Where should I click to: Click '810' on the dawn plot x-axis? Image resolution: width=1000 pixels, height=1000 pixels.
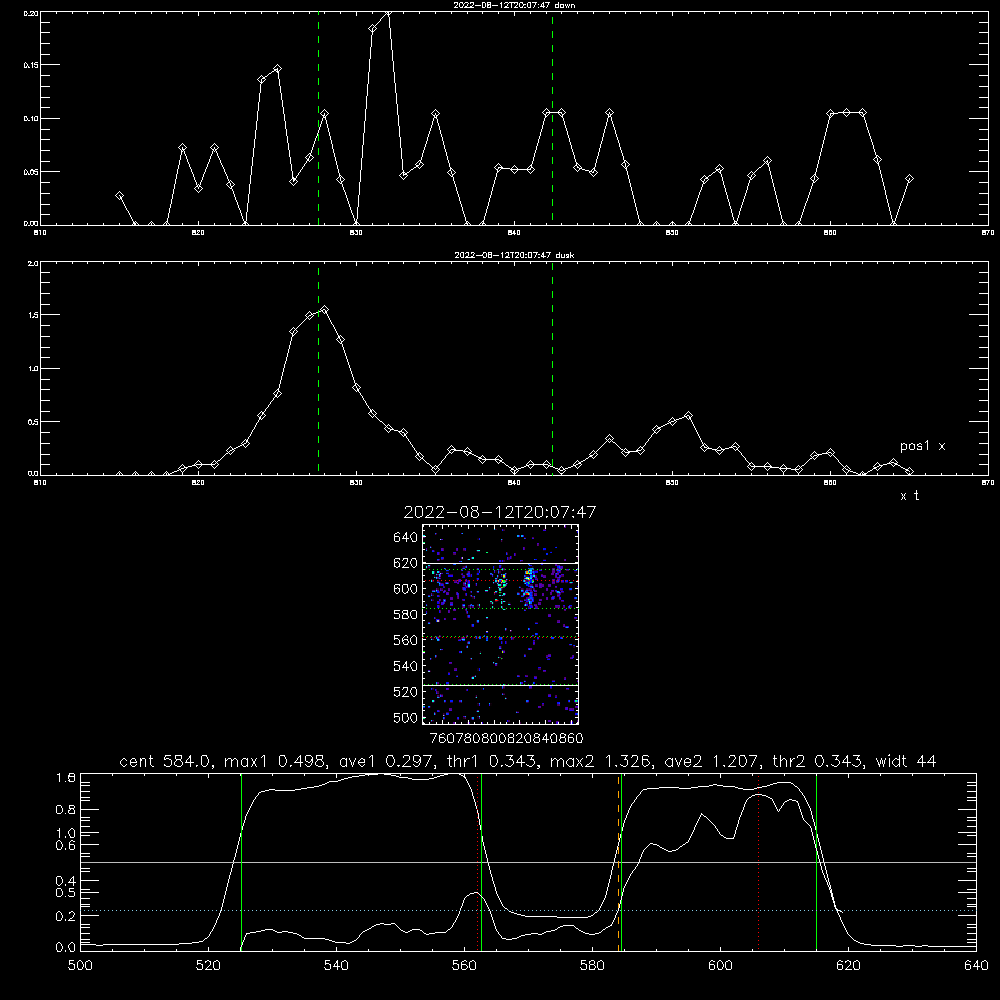40,233
